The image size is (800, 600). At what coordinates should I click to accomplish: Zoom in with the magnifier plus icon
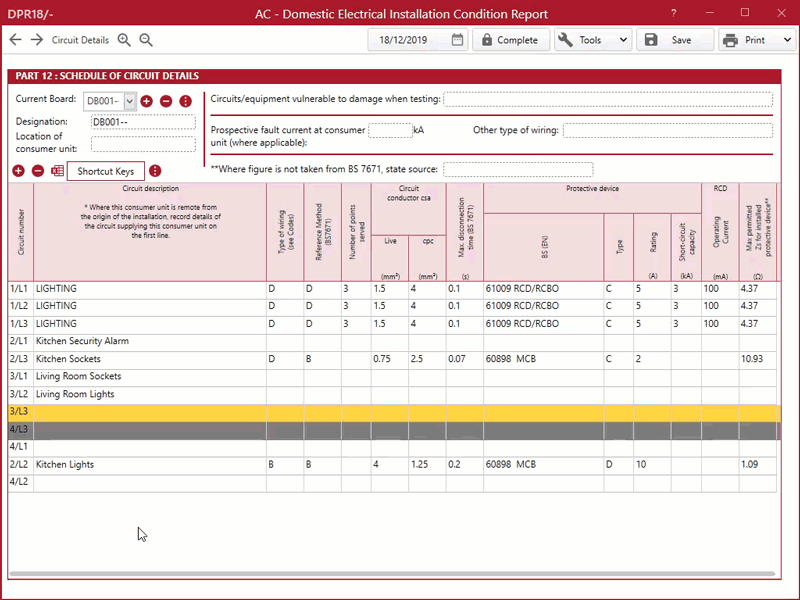124,40
